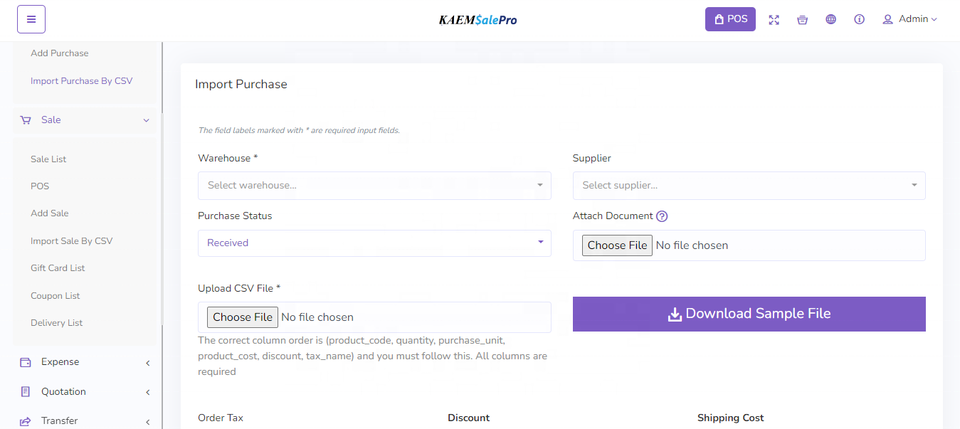This screenshot has width=960, height=429.
Task: Click the Quotation document icon in sidebar
Action: point(26,392)
